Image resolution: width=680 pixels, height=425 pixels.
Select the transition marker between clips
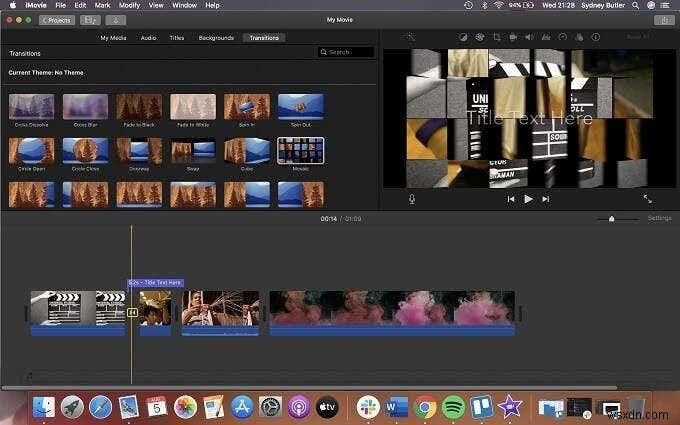click(132, 312)
